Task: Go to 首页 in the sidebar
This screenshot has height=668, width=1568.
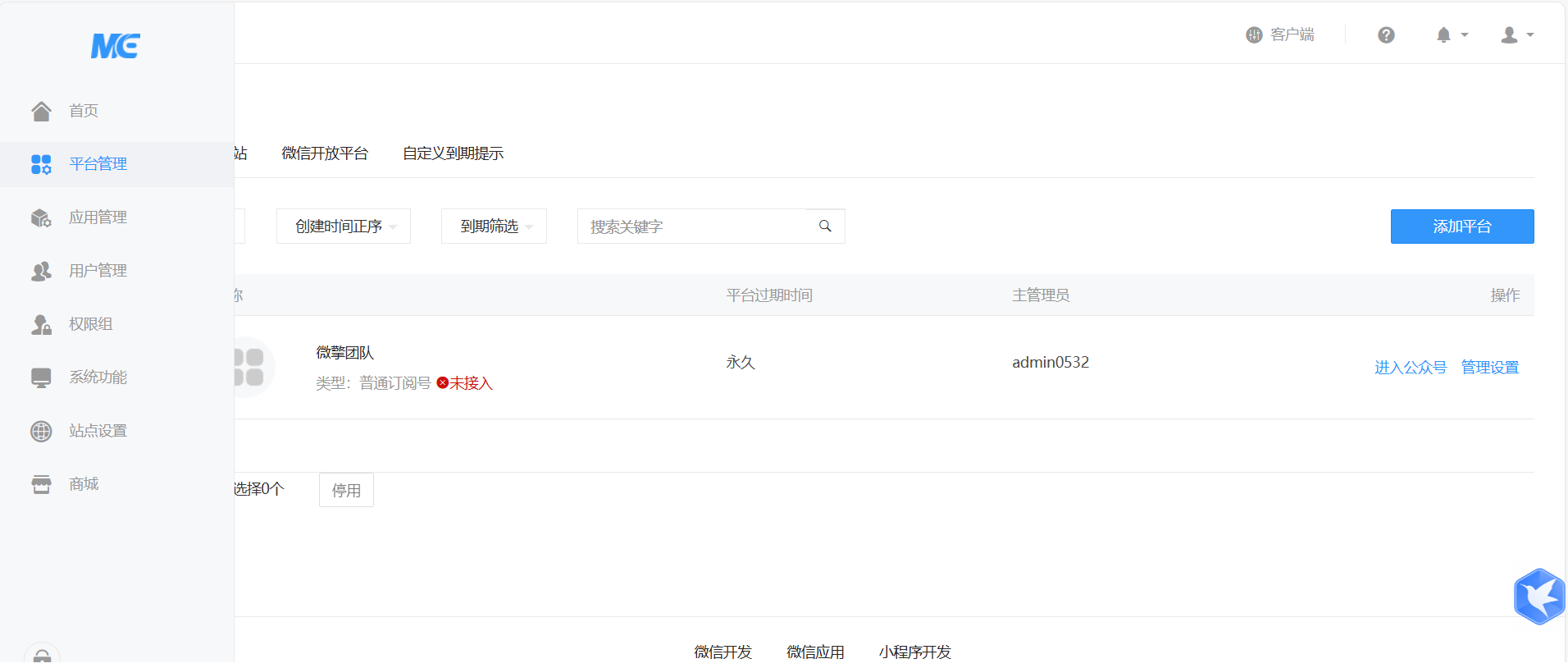Action: click(x=83, y=111)
